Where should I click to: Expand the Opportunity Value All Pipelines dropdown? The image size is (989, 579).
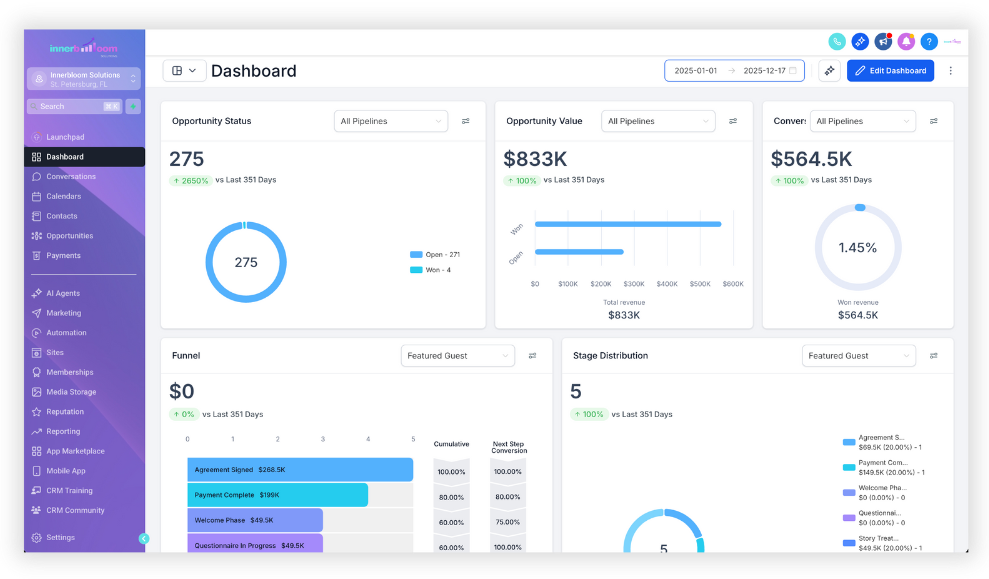click(x=658, y=121)
